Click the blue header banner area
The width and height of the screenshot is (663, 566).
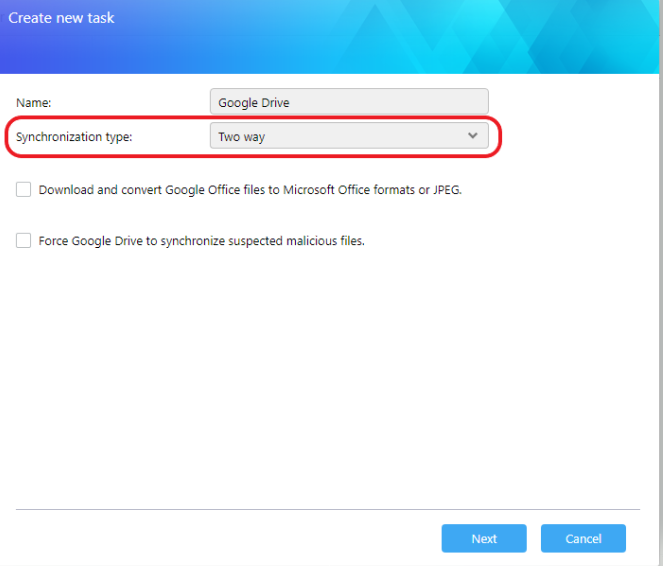(x=329, y=37)
